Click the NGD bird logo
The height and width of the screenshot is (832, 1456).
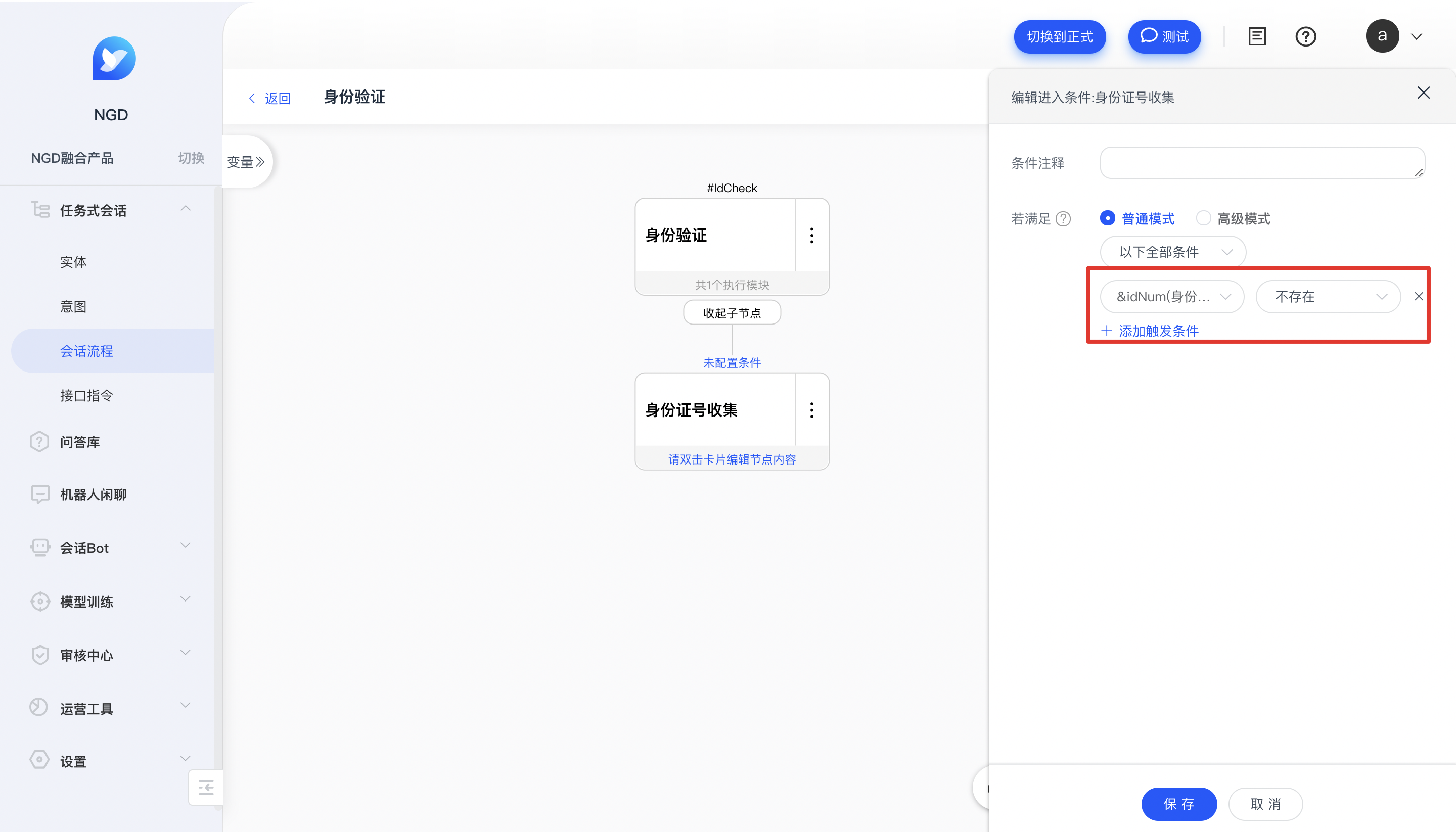(114, 59)
